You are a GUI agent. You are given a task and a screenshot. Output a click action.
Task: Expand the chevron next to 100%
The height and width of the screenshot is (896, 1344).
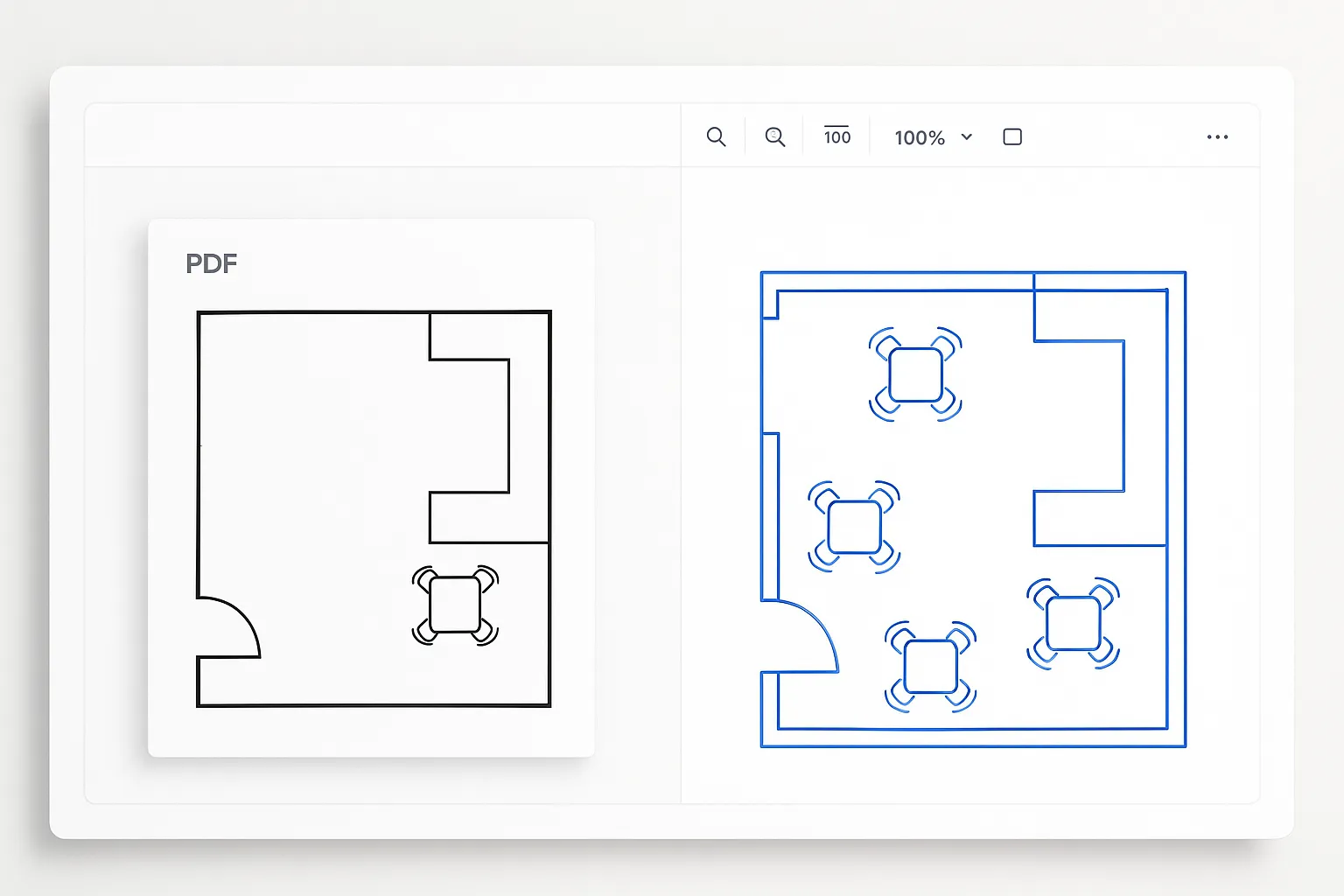pyautogui.click(x=967, y=137)
